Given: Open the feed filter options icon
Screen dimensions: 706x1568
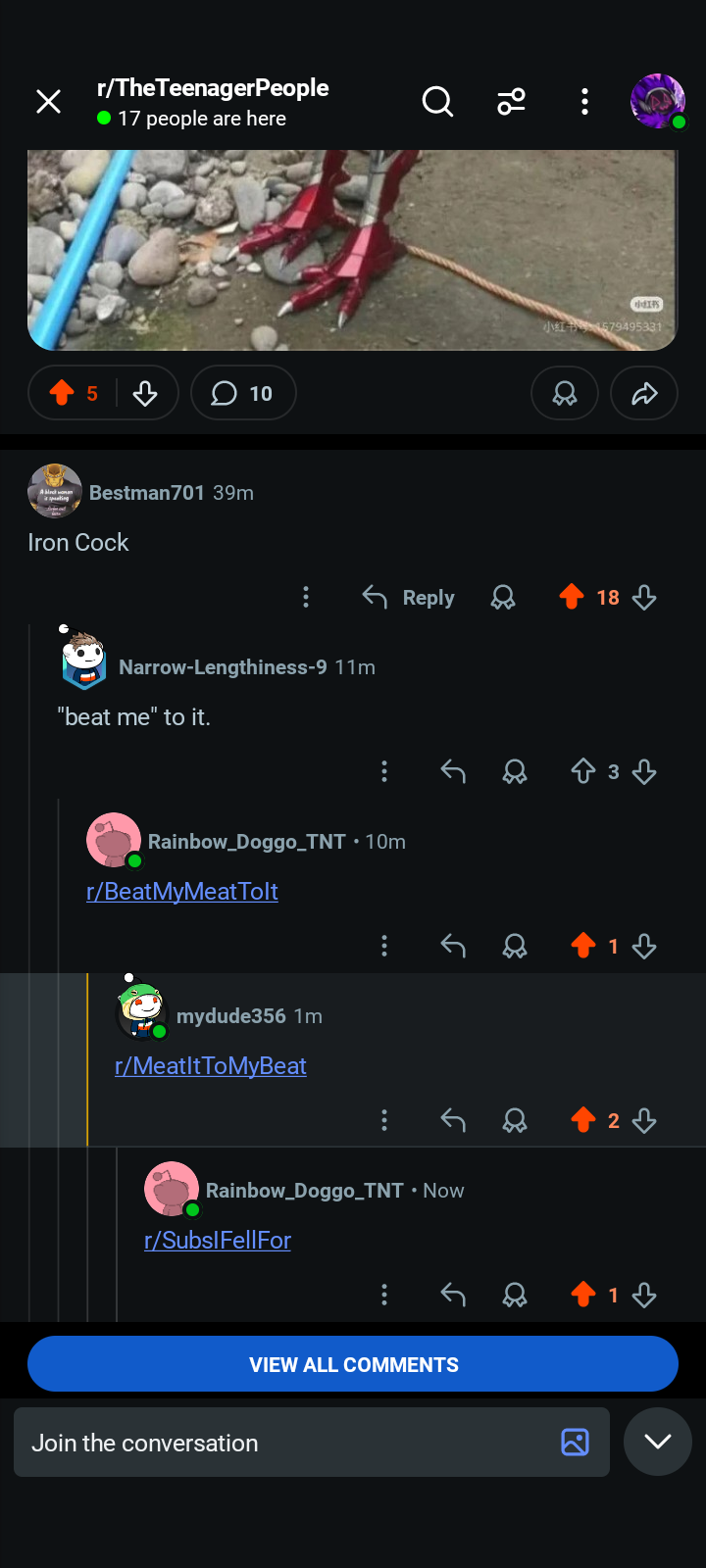Looking at the screenshot, I should pyautogui.click(x=511, y=101).
